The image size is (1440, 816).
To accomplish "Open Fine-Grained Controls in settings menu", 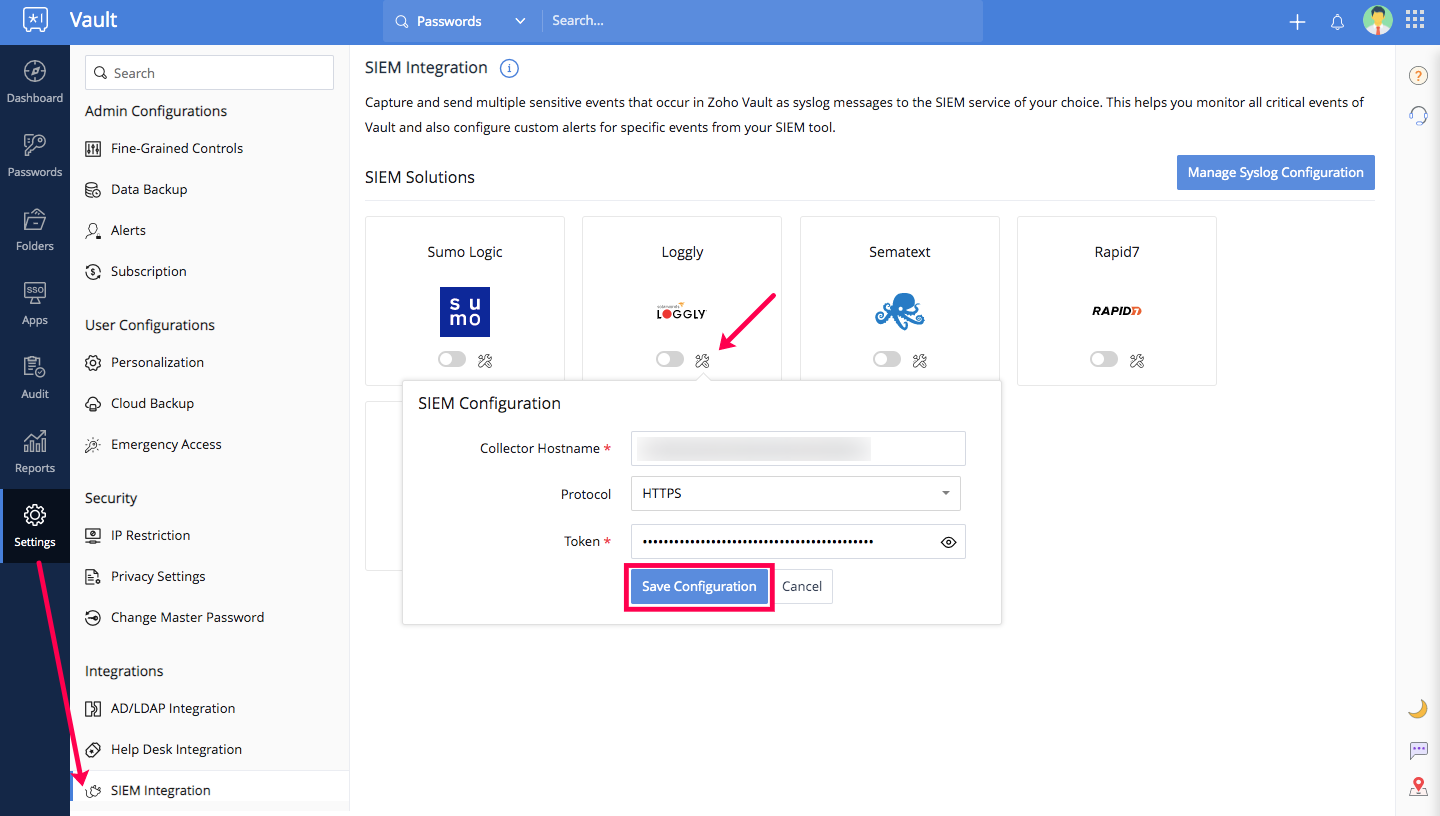I will (177, 148).
